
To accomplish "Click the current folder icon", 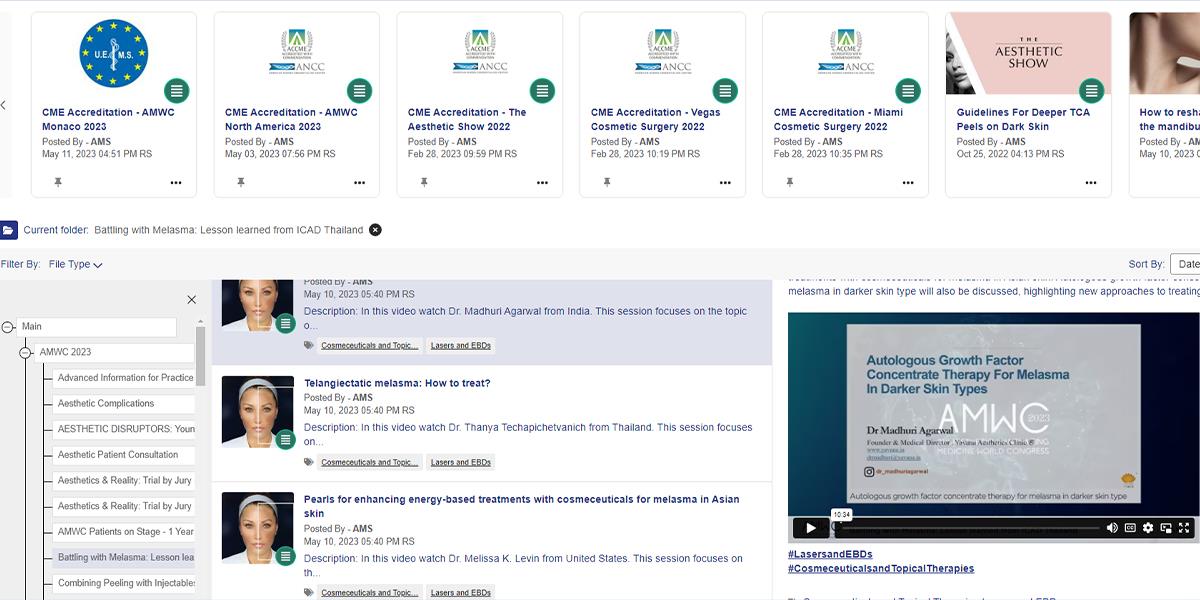I will tap(8, 230).
